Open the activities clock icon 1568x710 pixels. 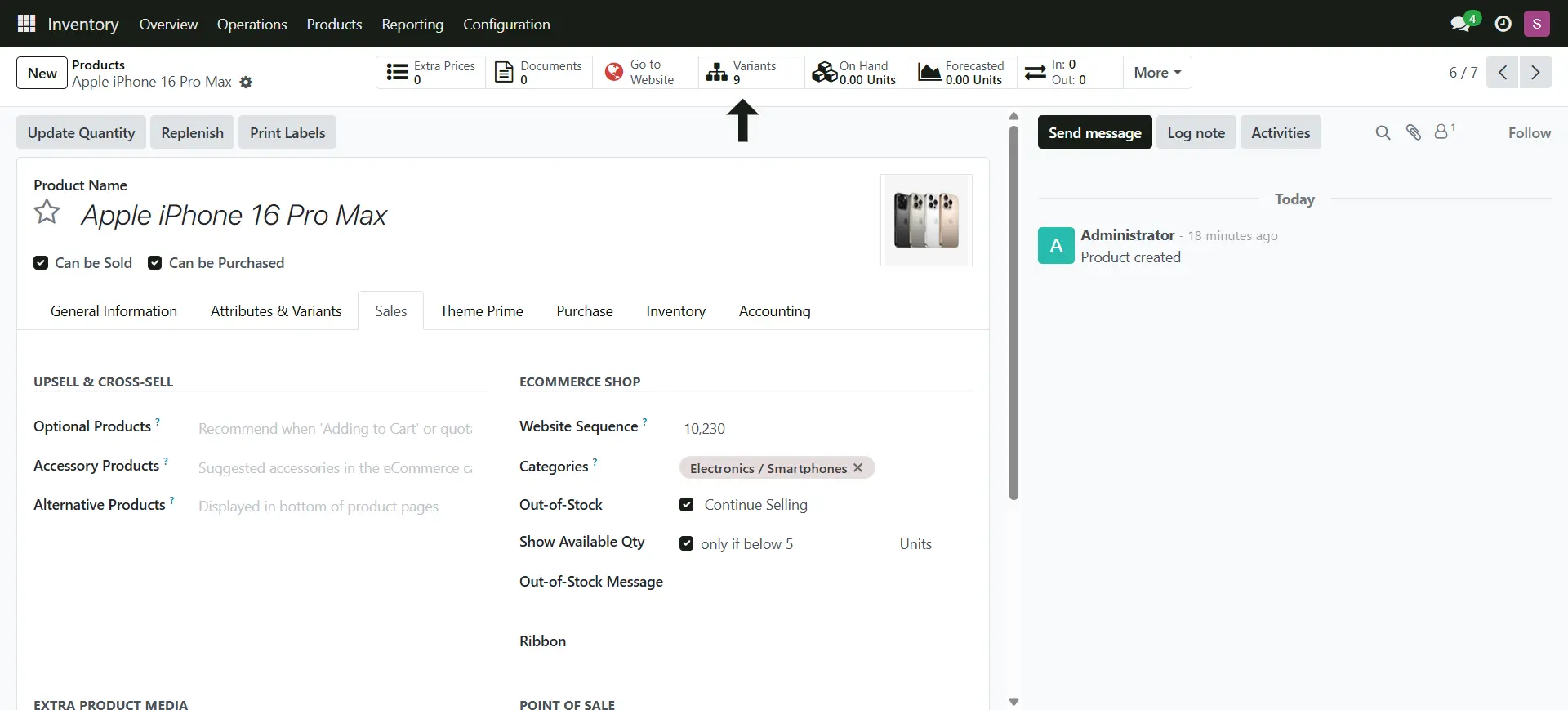click(x=1503, y=24)
